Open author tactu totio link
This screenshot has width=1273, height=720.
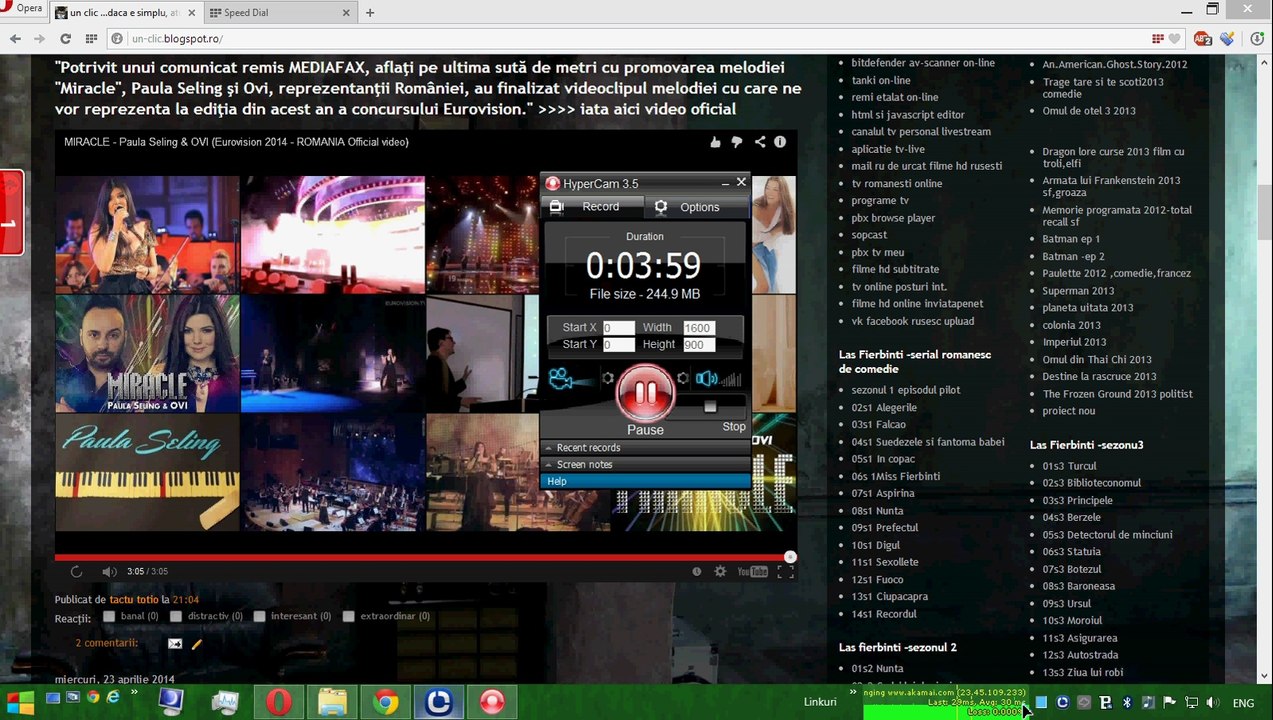tap(134, 600)
